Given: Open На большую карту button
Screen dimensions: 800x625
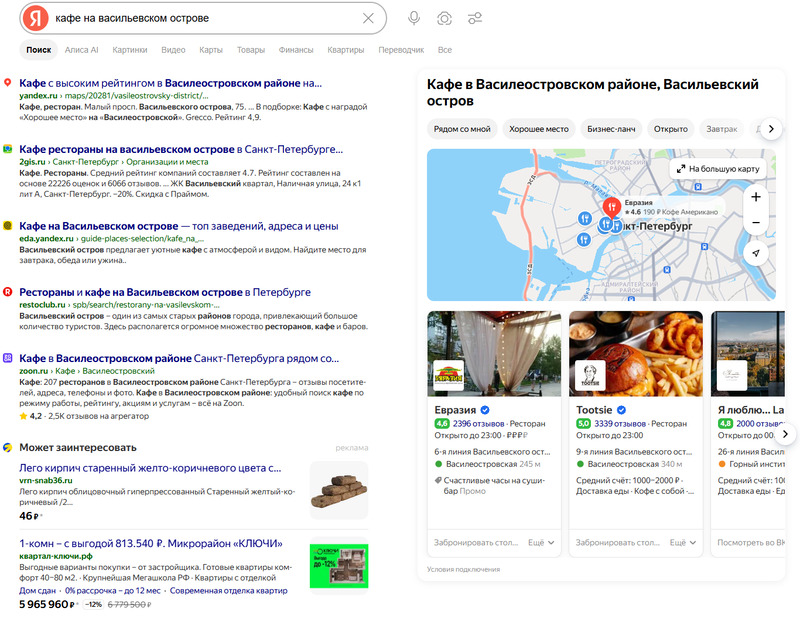Looking at the screenshot, I should pyautogui.click(x=718, y=169).
